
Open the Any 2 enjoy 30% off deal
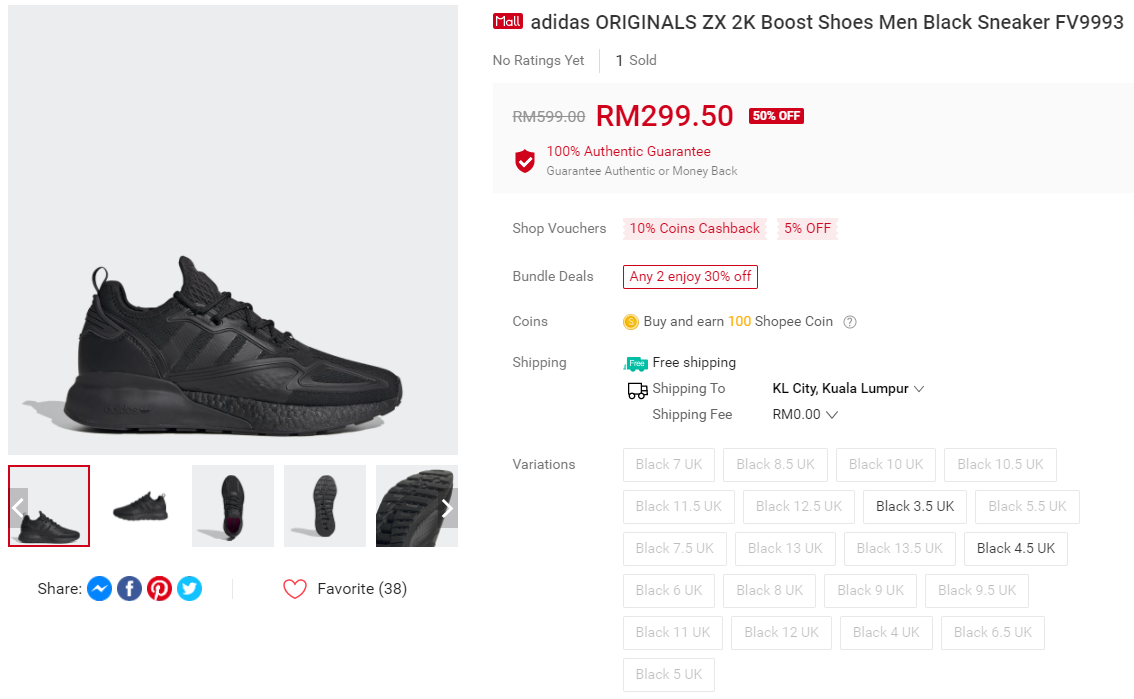click(x=690, y=276)
